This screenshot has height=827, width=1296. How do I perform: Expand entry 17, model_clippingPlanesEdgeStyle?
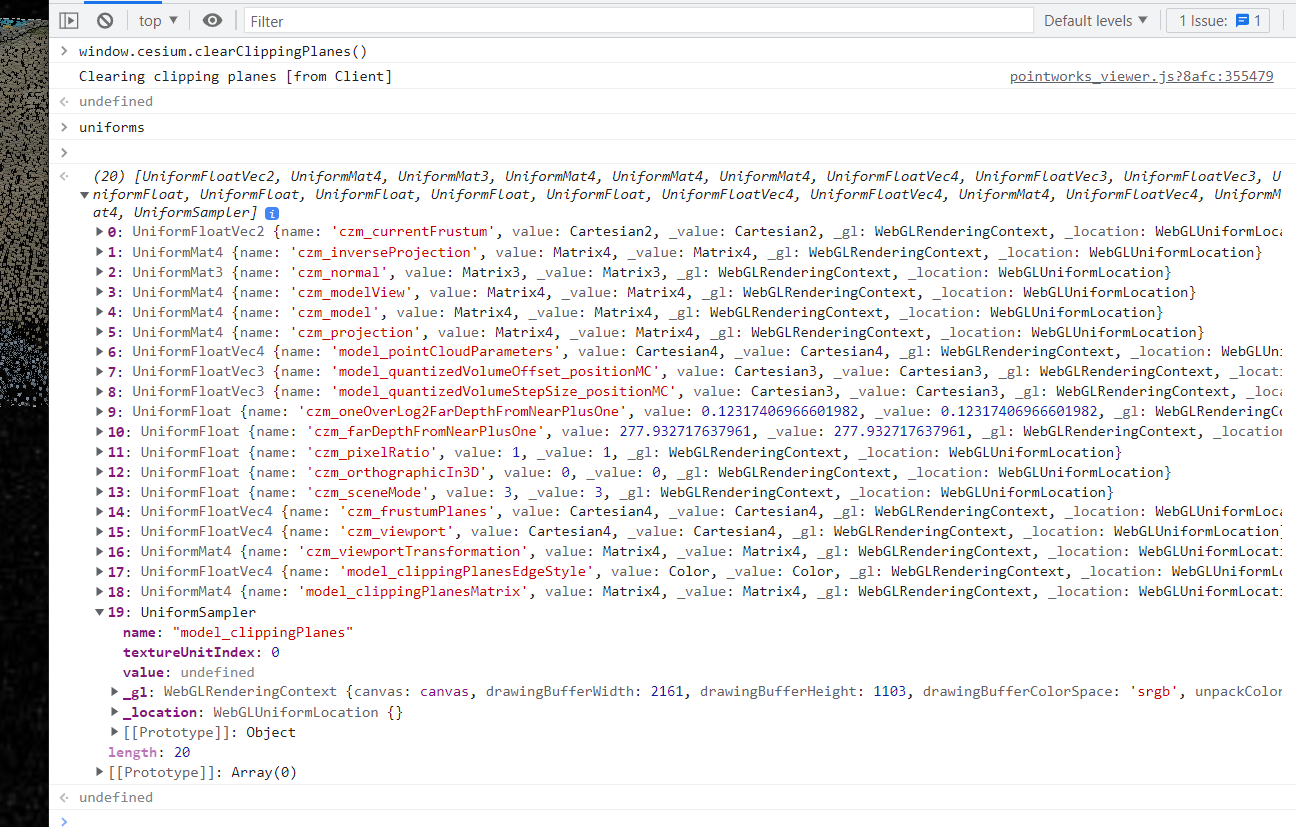click(98, 571)
